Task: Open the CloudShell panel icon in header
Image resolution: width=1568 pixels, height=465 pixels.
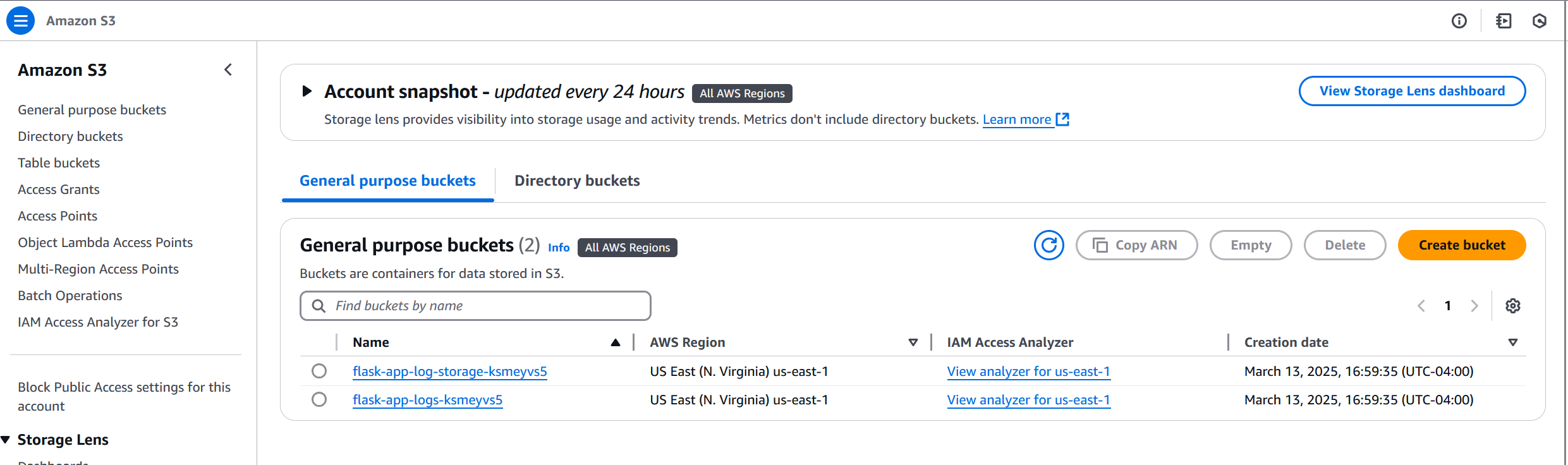Action: 1504,21
